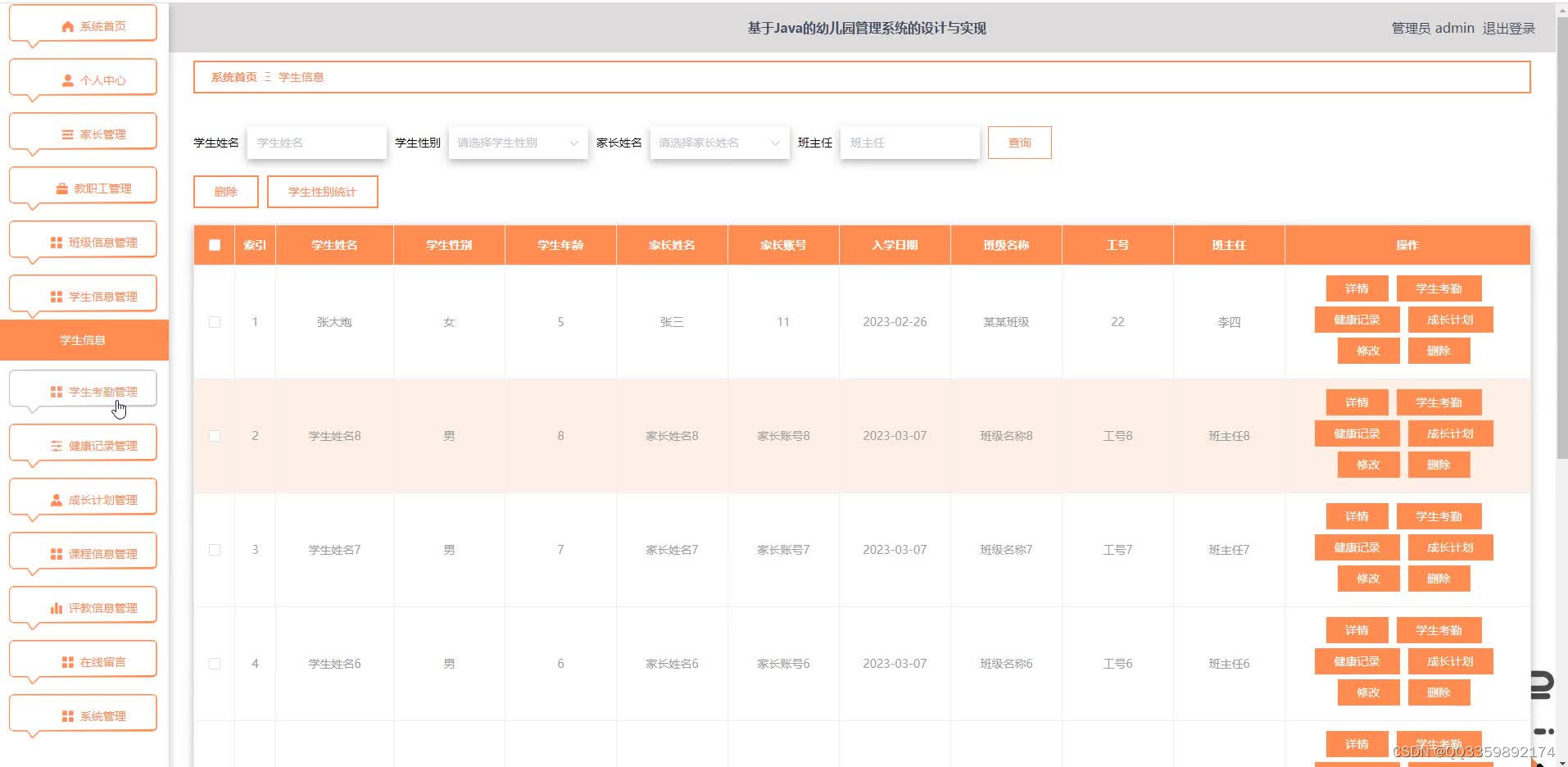Screen dimensions: 1568x767
Task: Click the person icon beside 成长计划管理
Action: [x=57, y=500]
